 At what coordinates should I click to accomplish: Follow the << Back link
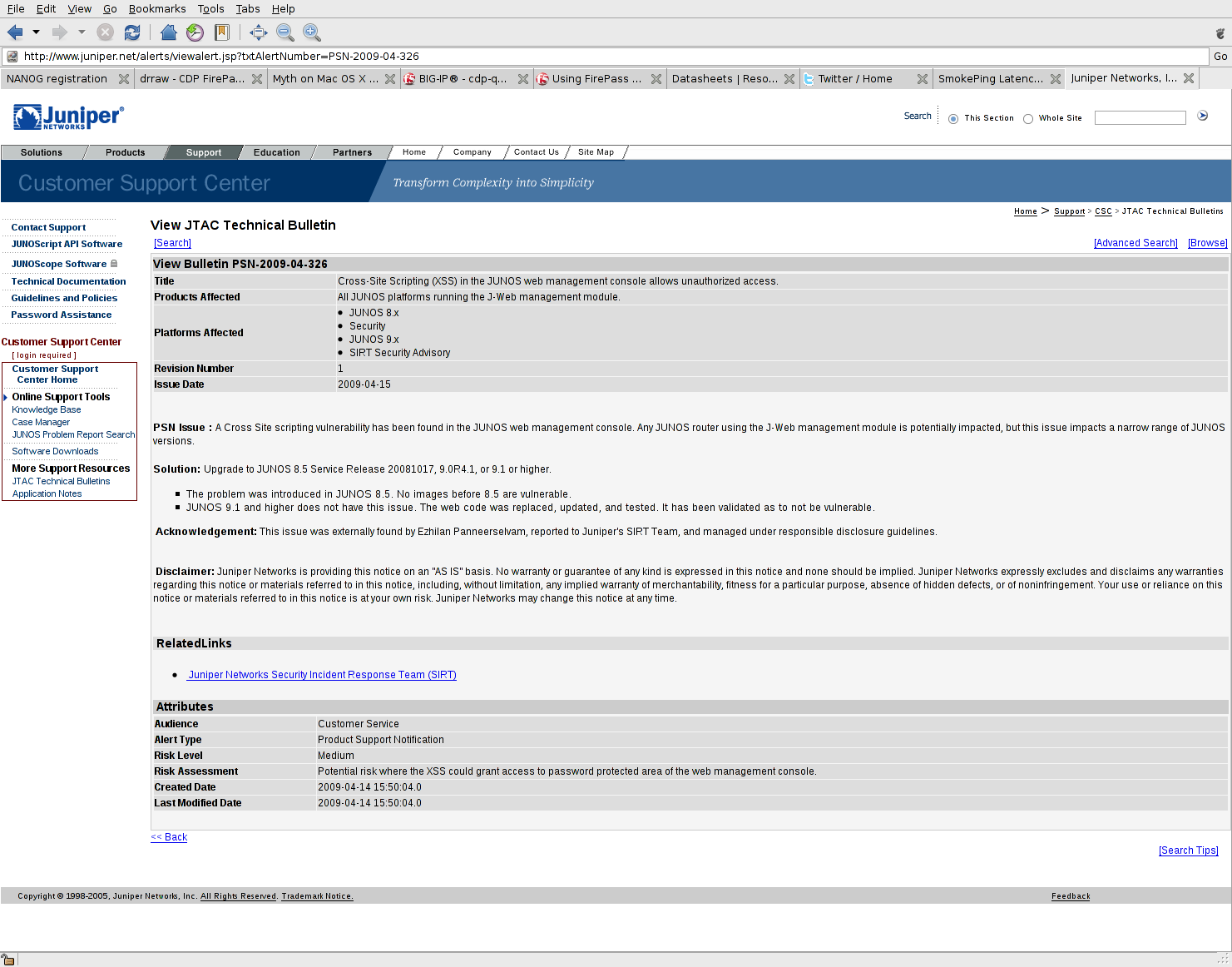point(169,837)
